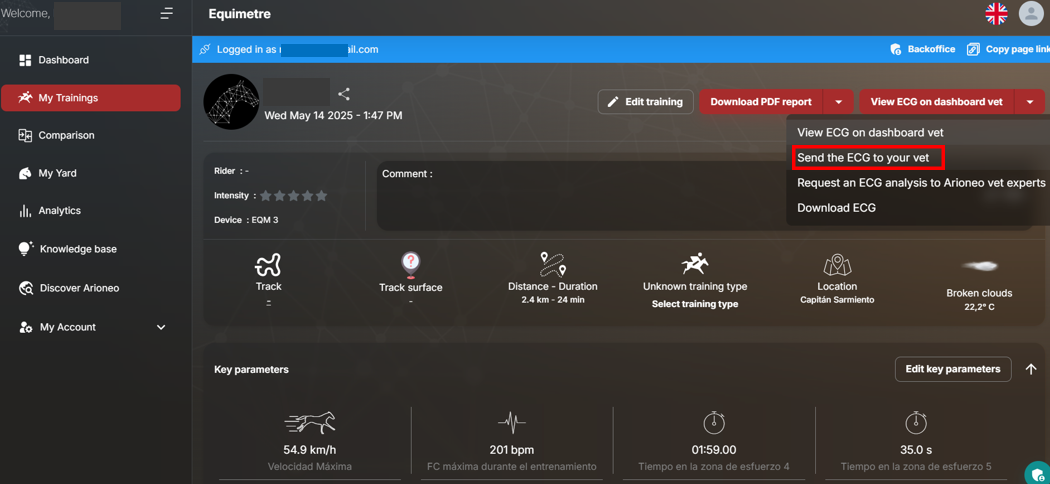Image resolution: width=1050 pixels, height=484 pixels.
Task: Open the Backoffice link
Action: 923,50
